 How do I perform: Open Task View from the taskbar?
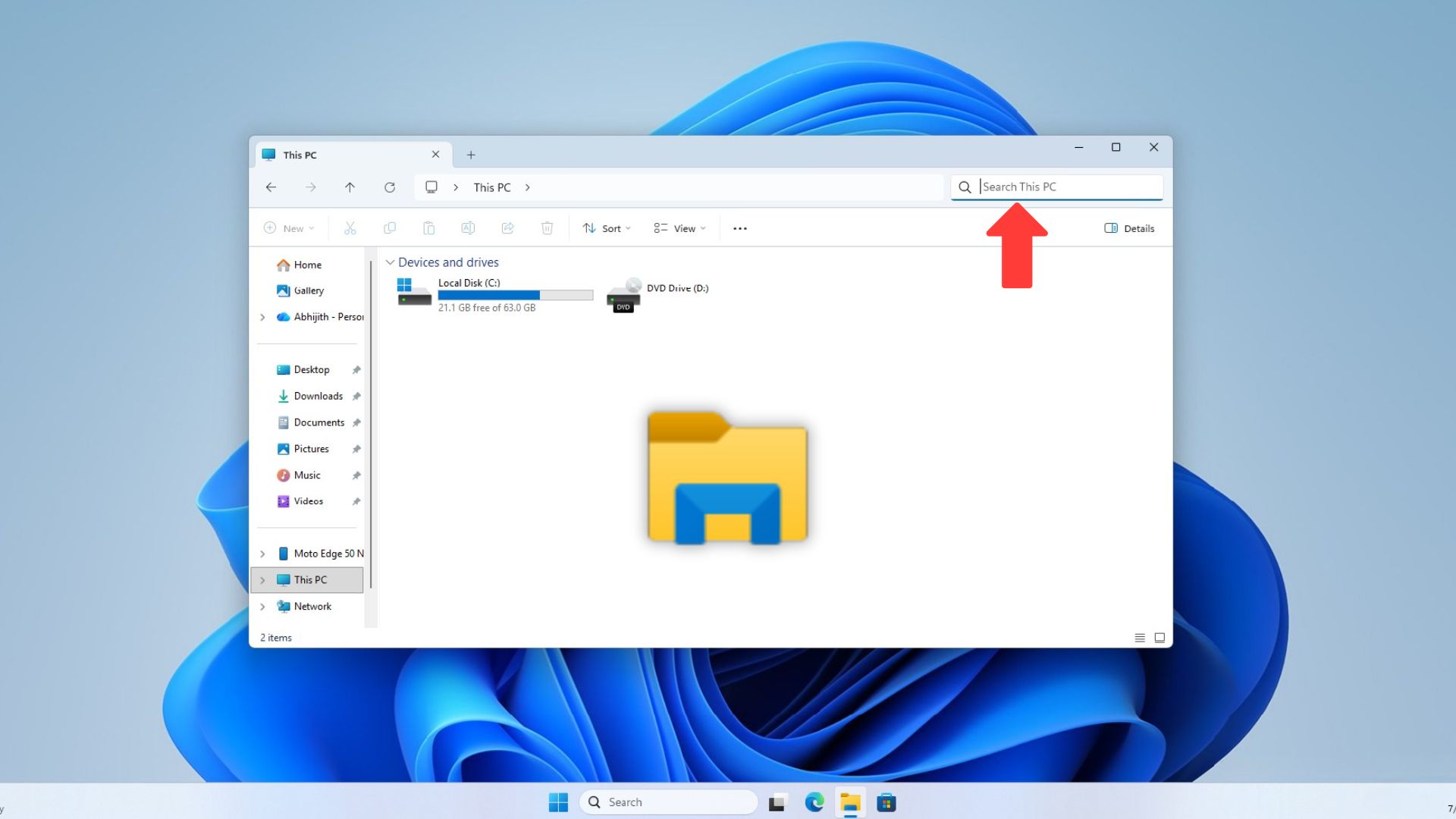pyautogui.click(x=777, y=802)
